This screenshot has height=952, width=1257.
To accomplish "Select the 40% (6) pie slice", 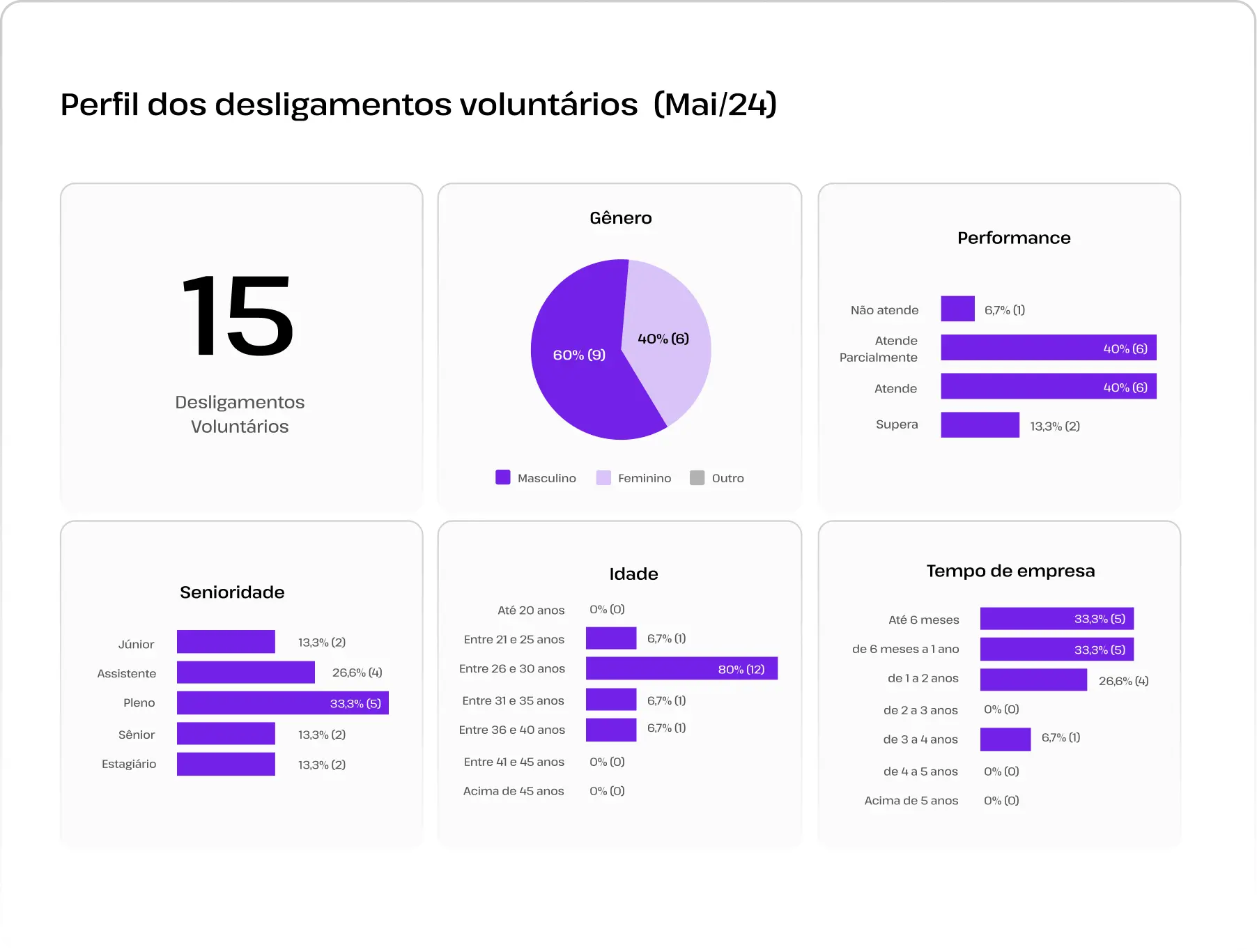I will coord(663,339).
